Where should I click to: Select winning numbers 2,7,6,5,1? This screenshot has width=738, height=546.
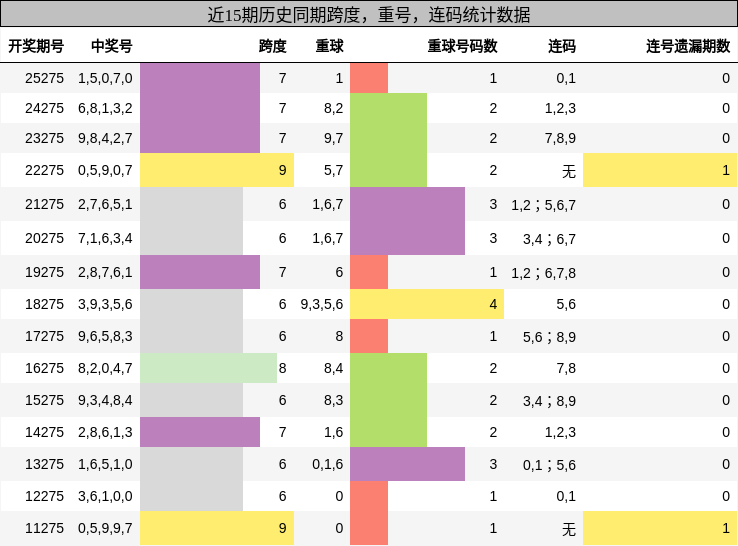click(x=105, y=204)
